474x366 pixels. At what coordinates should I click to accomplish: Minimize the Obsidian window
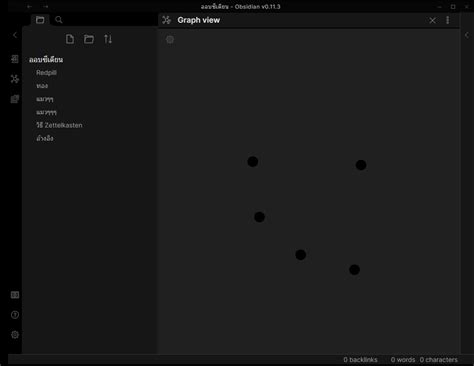point(439,7)
